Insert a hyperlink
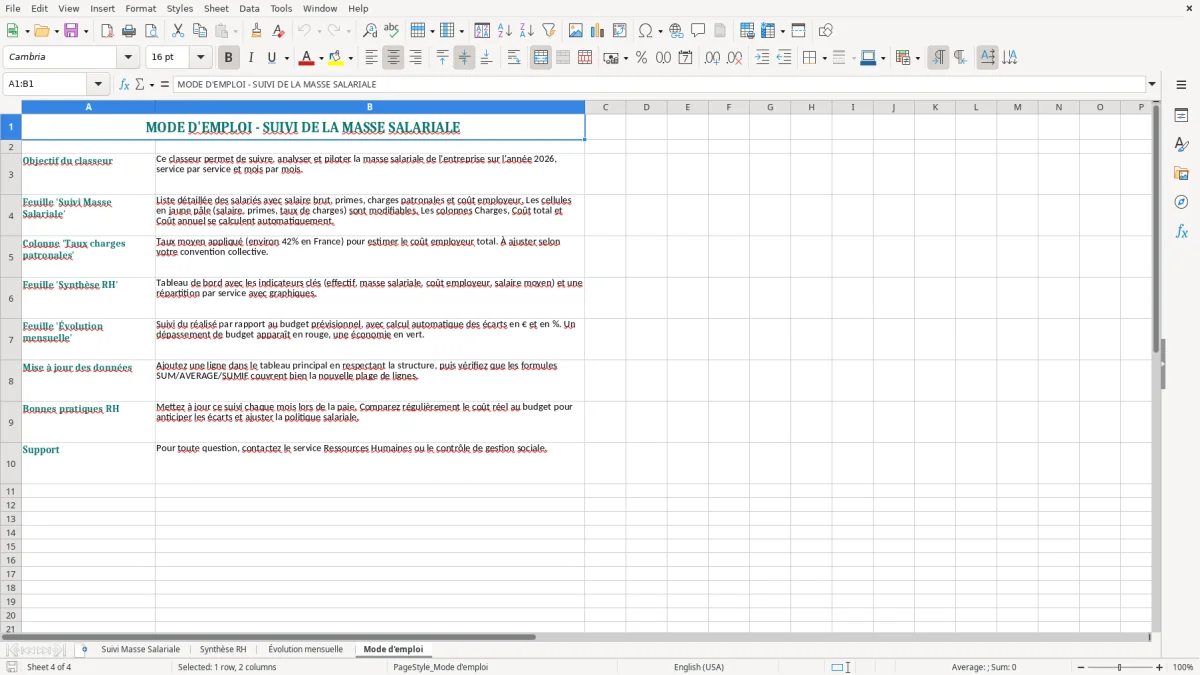The width and height of the screenshot is (1200, 675). pos(676,31)
